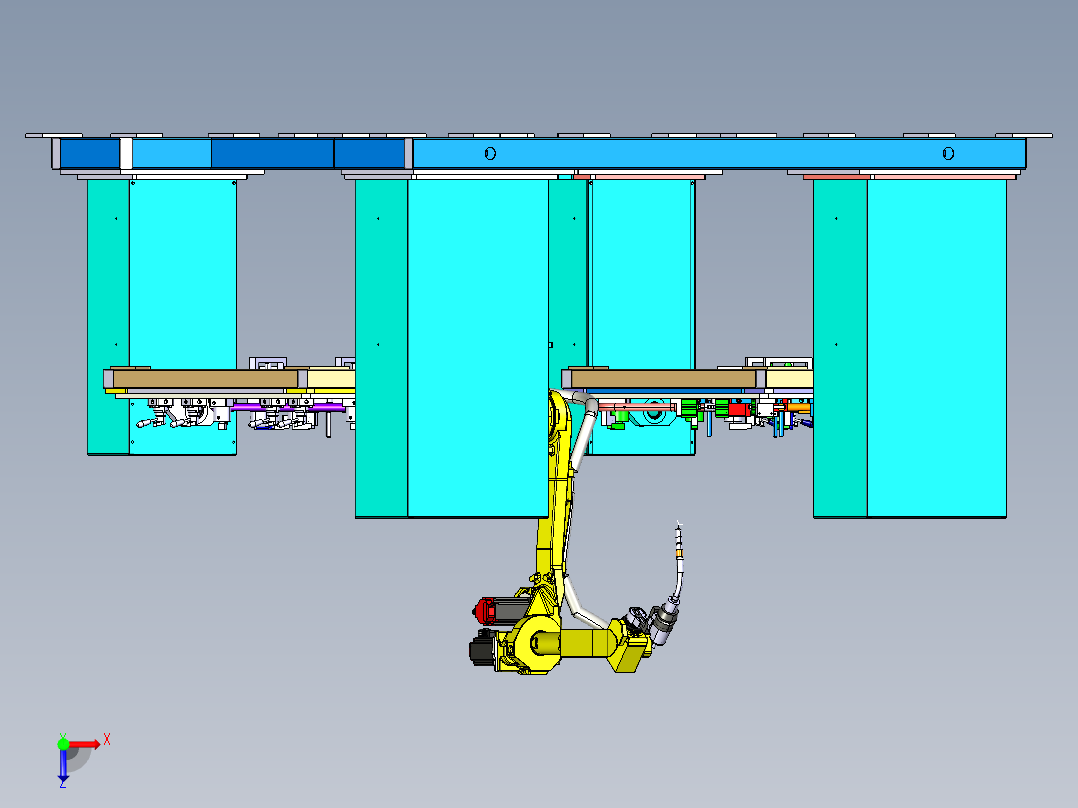This screenshot has height=808, width=1078.
Task: Pick the purple rod under the left fixture
Action: (289, 407)
